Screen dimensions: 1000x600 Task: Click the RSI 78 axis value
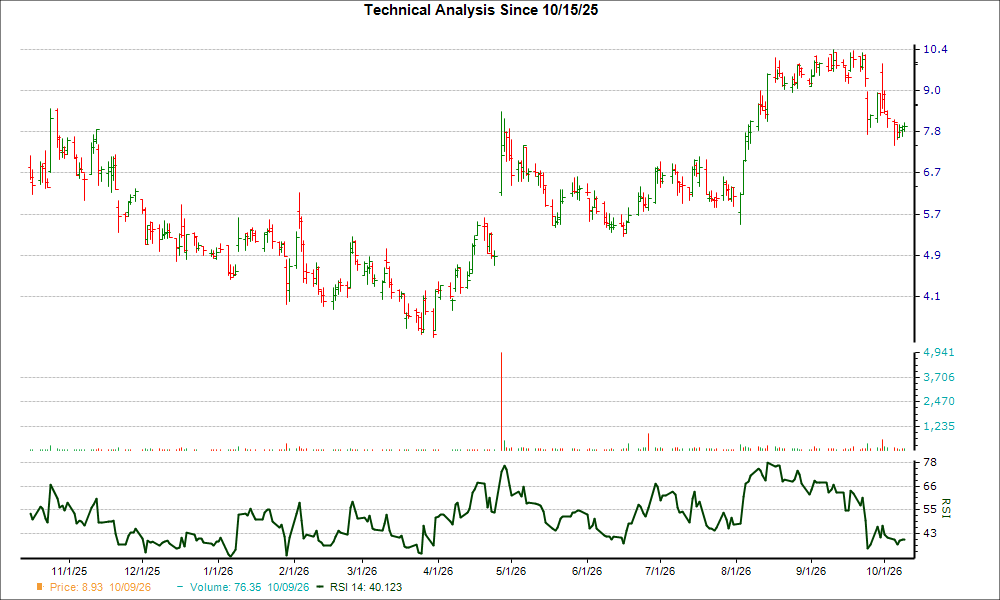(x=930, y=462)
